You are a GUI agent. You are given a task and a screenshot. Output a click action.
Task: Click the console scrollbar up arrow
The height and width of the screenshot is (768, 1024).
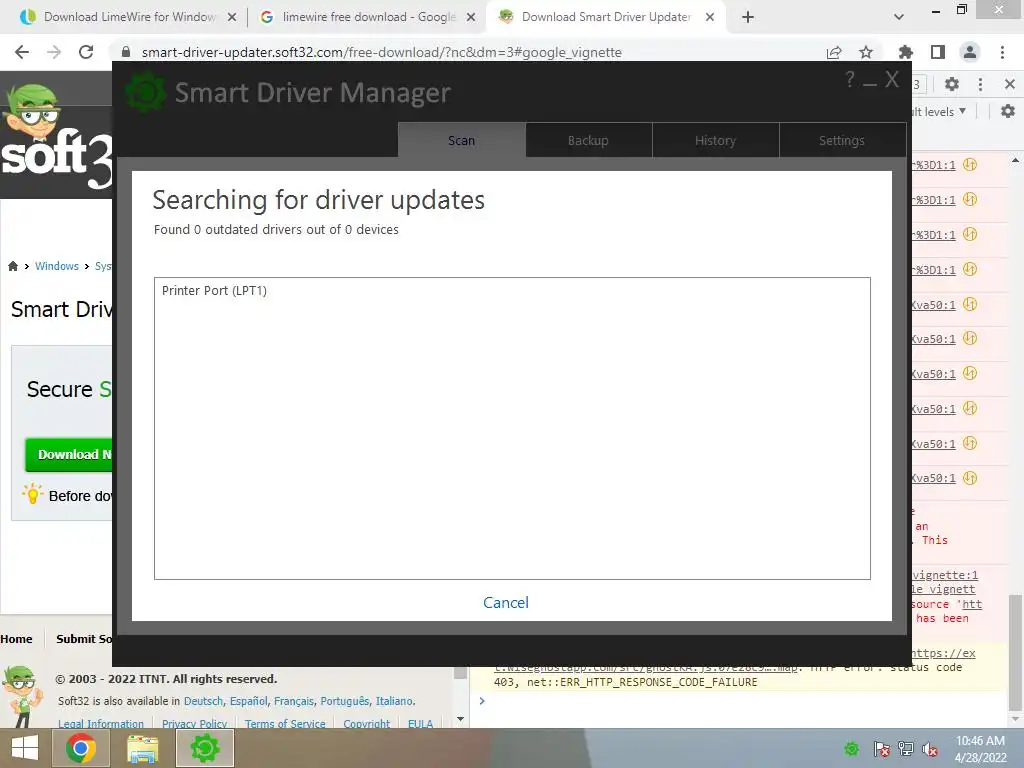1015,160
